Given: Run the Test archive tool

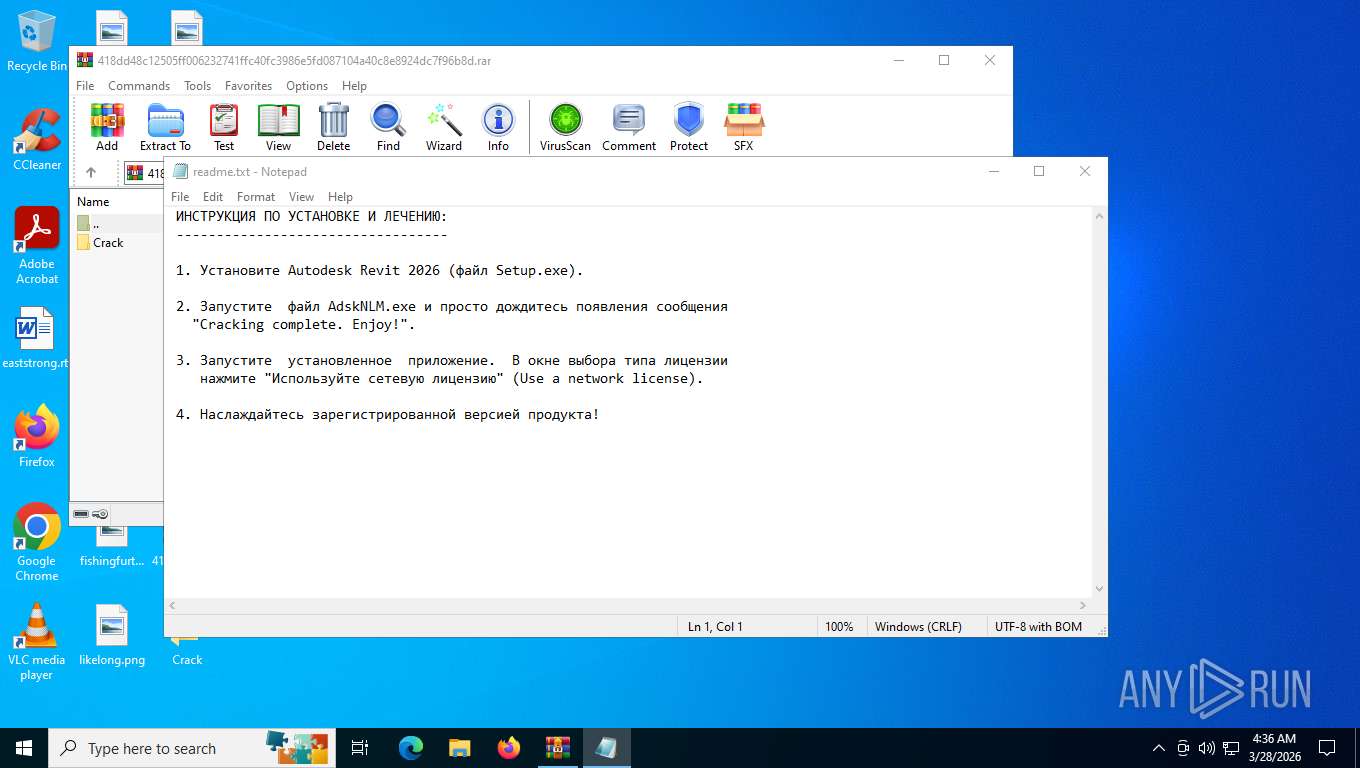Looking at the screenshot, I should click(x=224, y=127).
